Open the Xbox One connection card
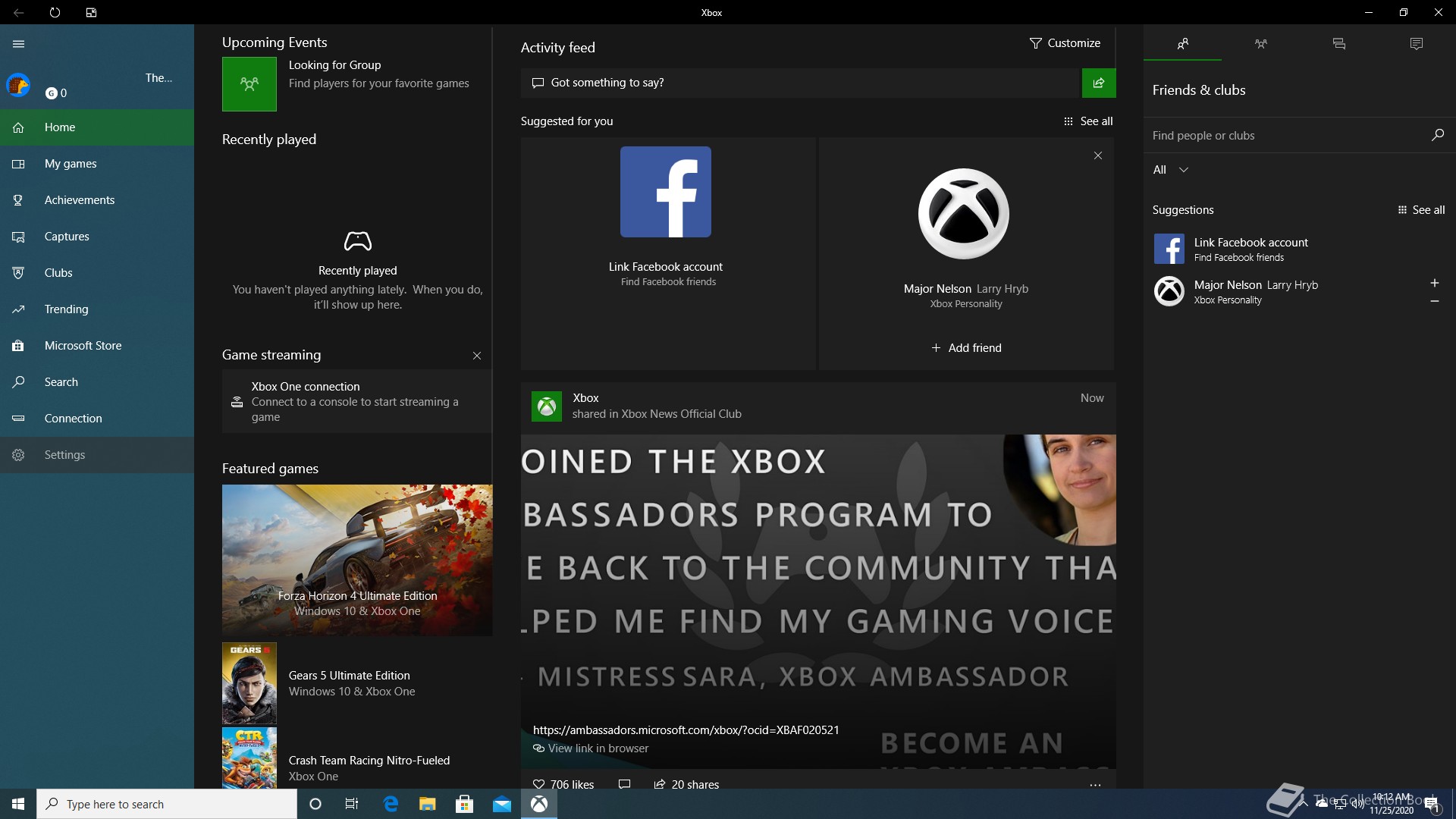 (356, 401)
